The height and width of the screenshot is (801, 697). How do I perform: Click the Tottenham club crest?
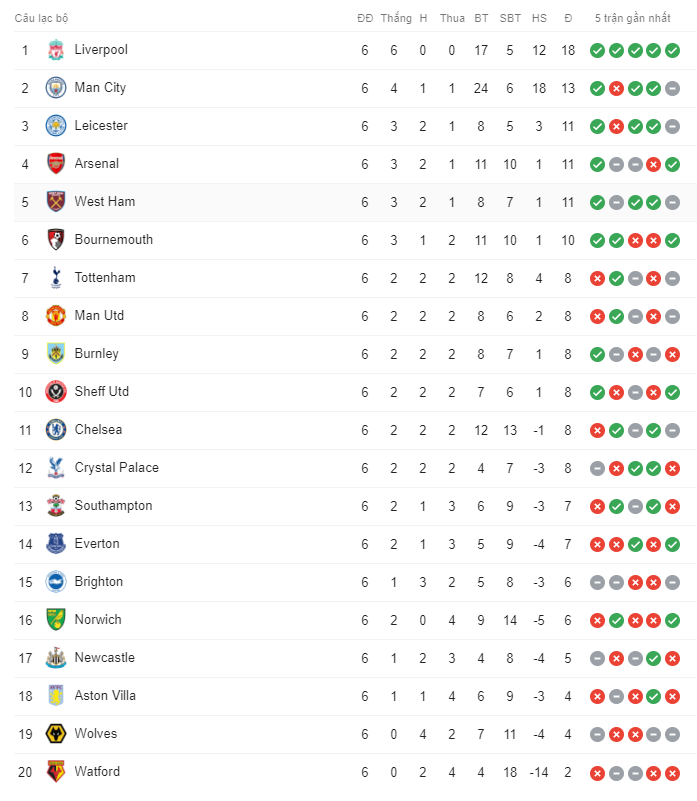56,278
